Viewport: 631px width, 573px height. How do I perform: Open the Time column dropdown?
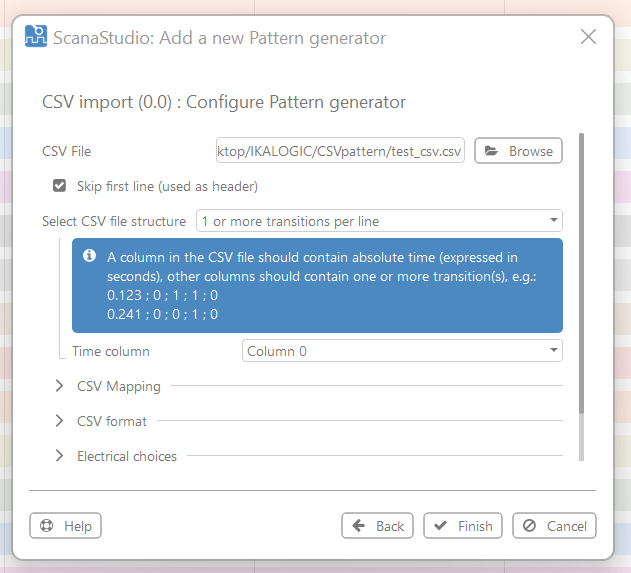click(x=402, y=351)
